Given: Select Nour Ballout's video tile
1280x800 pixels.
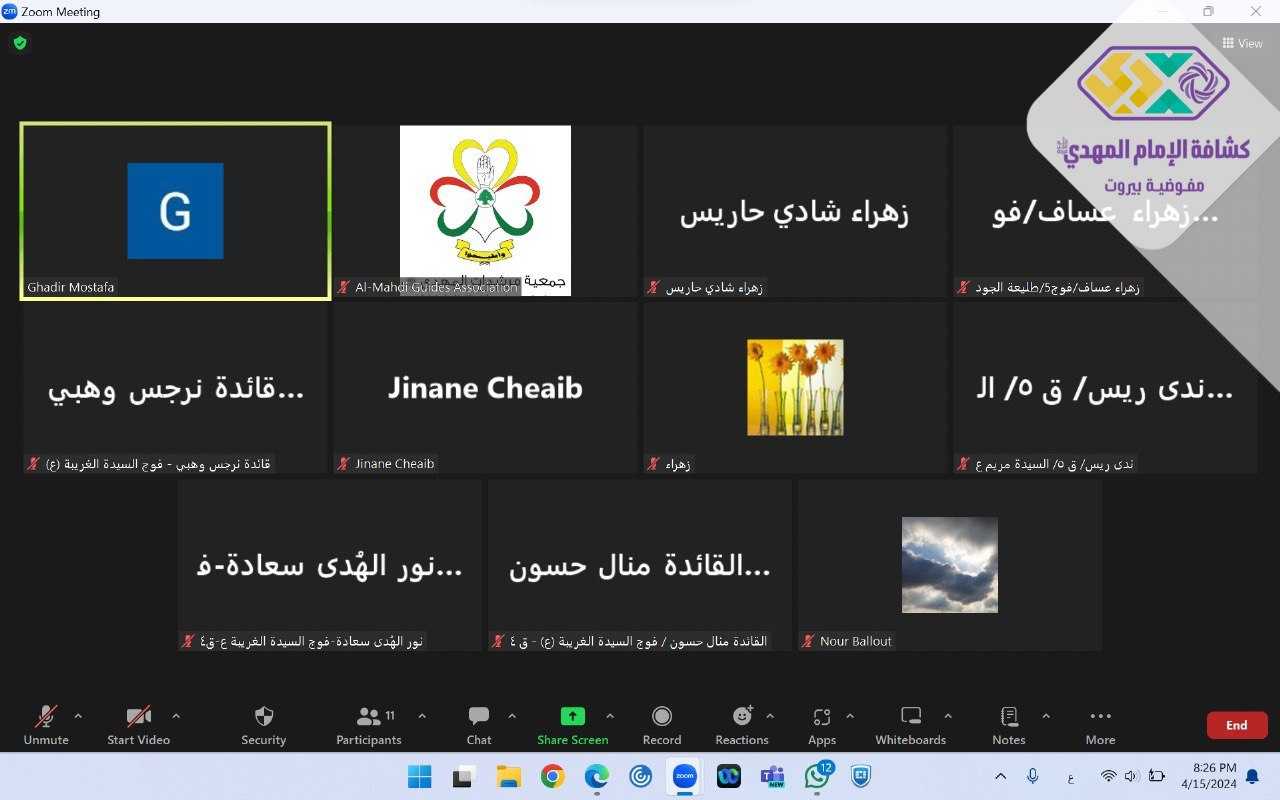Looking at the screenshot, I should pyautogui.click(x=949, y=566).
